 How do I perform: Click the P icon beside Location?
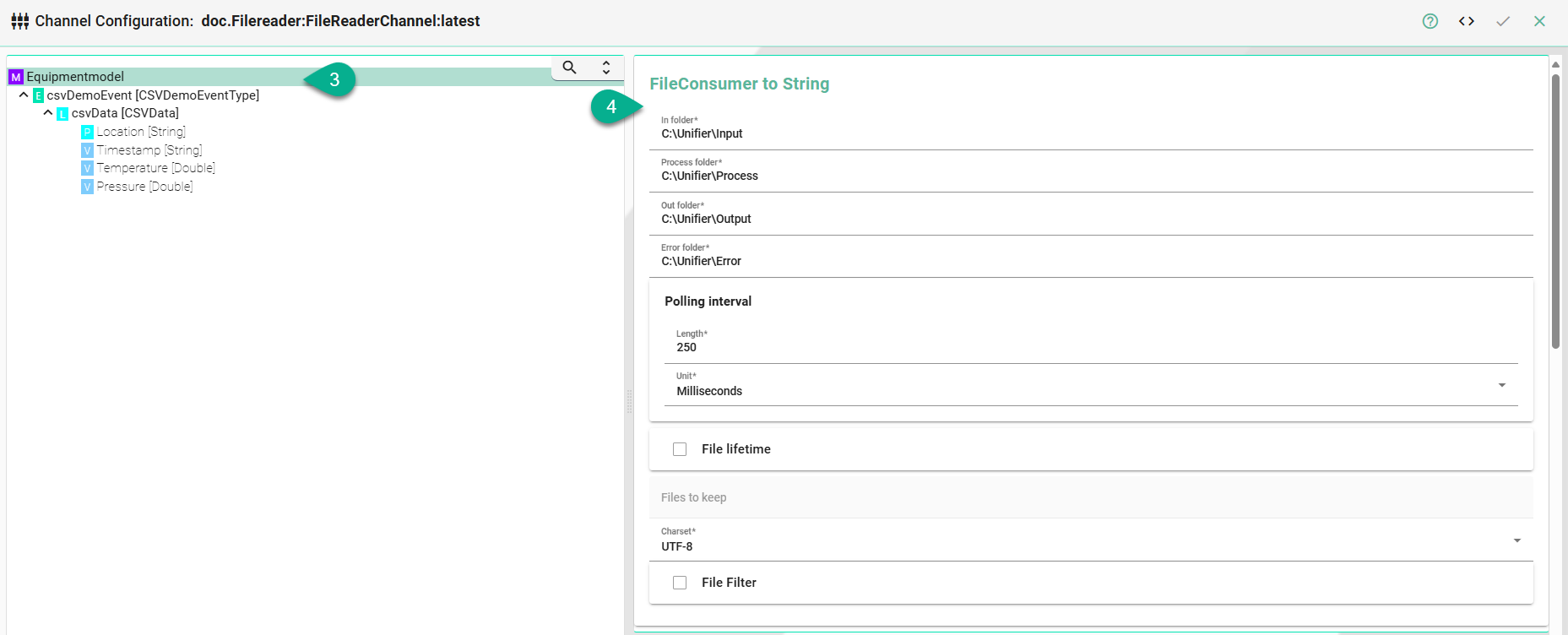click(x=87, y=132)
